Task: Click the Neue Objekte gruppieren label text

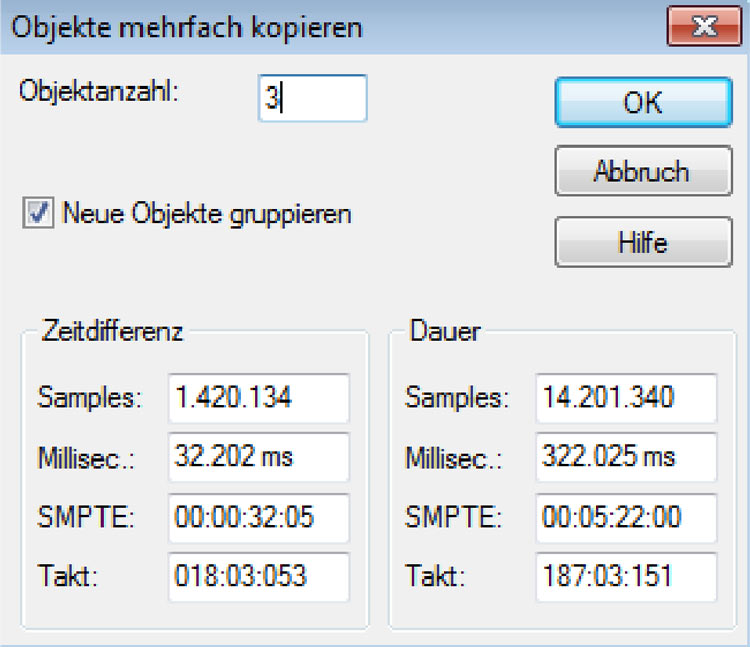Action: (207, 214)
